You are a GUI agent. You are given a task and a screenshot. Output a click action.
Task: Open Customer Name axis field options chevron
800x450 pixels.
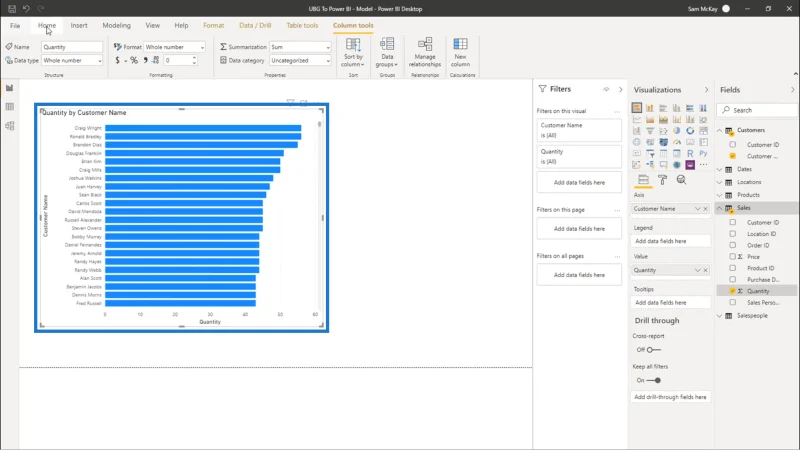(x=697, y=209)
